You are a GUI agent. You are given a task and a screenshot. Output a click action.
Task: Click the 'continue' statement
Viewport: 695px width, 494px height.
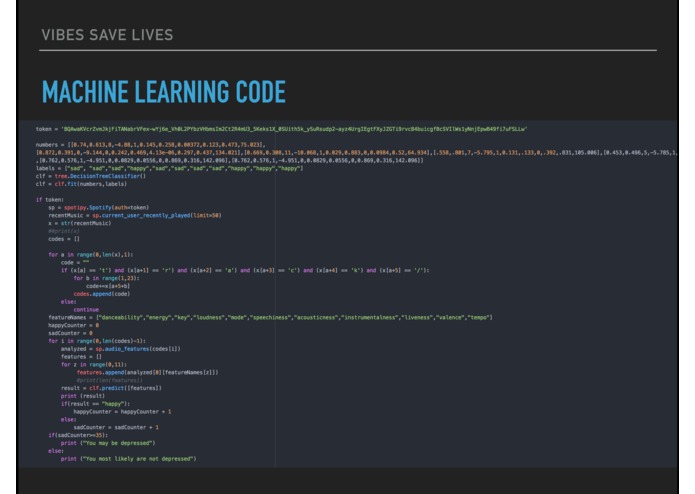point(86,310)
